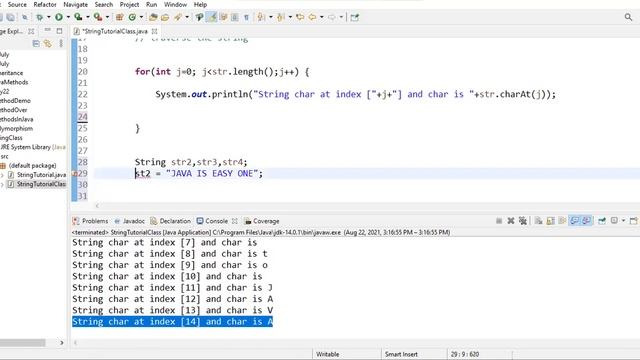Toggle Scroll Lock in console toolbar
The width and height of the screenshot is (640, 360).
click(x=551, y=221)
